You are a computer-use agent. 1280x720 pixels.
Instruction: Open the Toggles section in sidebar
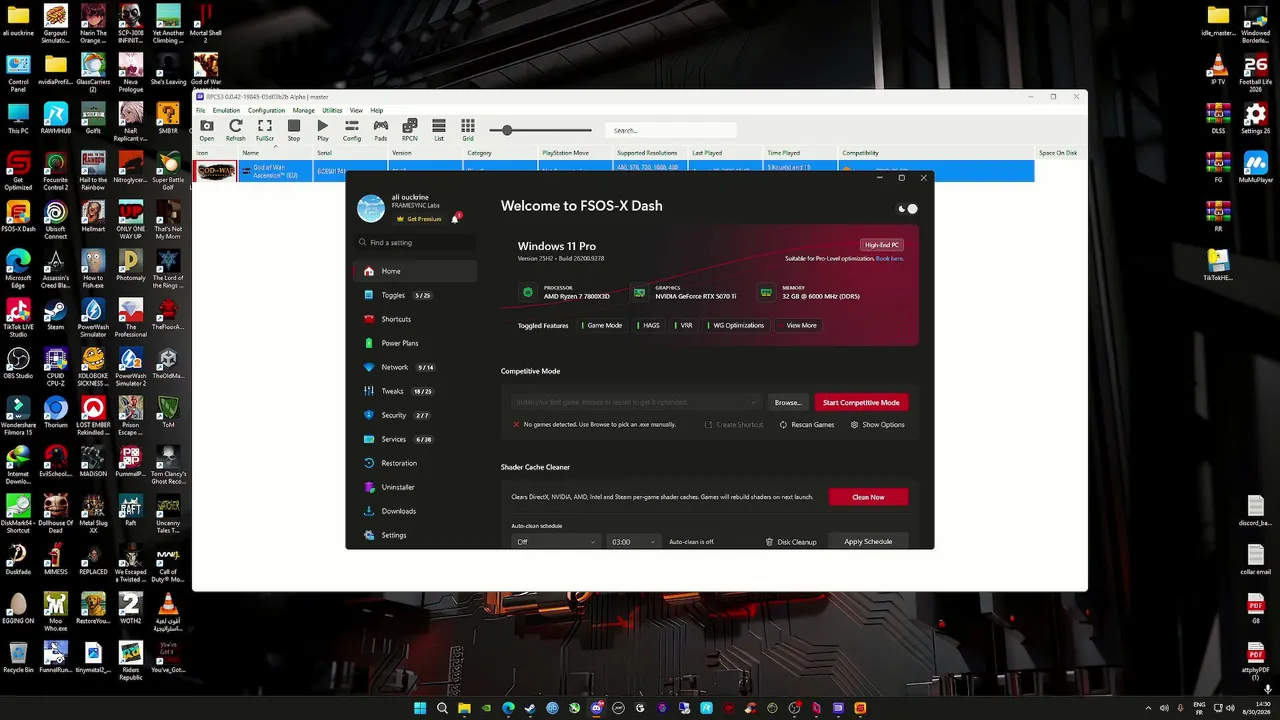click(x=415, y=295)
